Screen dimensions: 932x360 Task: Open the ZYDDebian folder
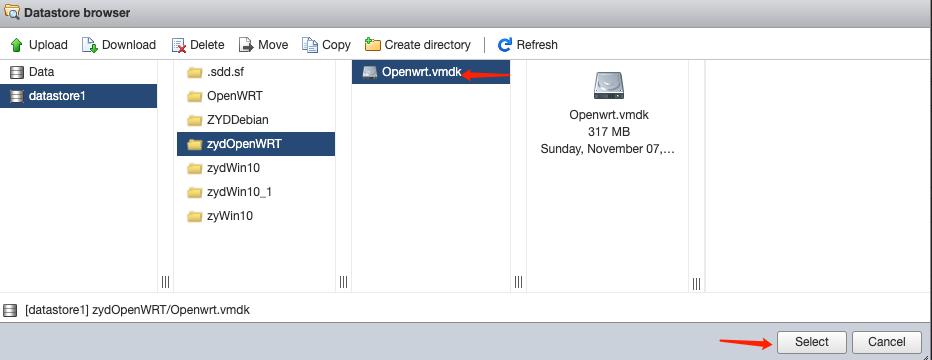pos(256,120)
